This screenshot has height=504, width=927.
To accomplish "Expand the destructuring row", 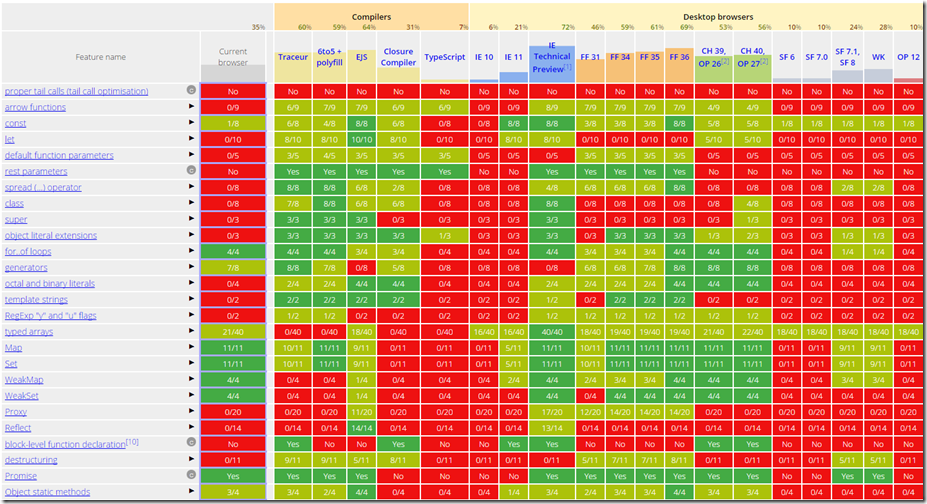I will [191, 459].
